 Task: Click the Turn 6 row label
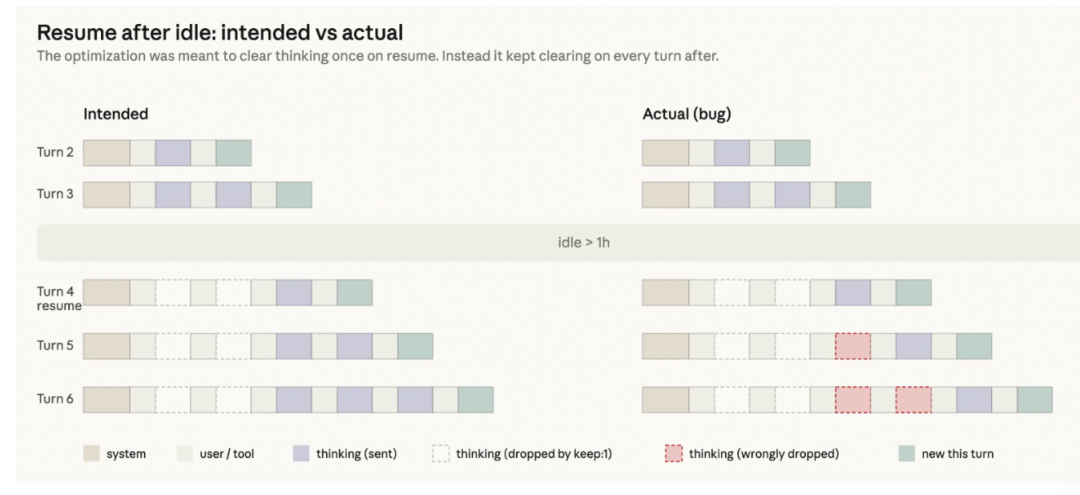click(55, 400)
